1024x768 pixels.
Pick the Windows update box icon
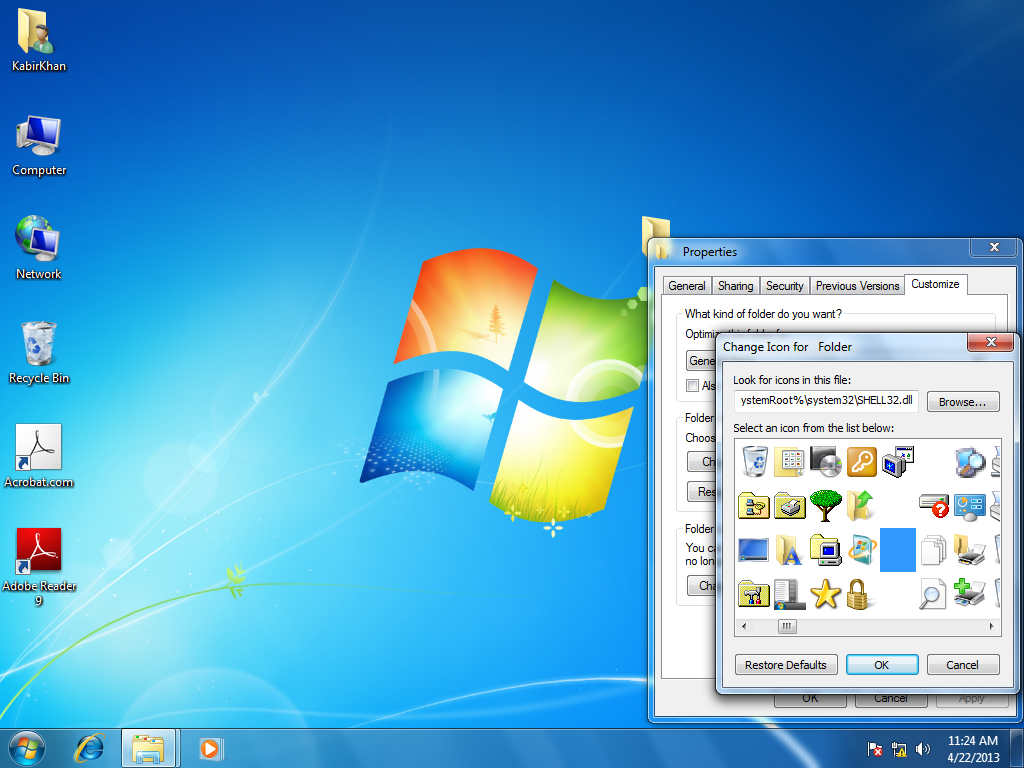862,550
